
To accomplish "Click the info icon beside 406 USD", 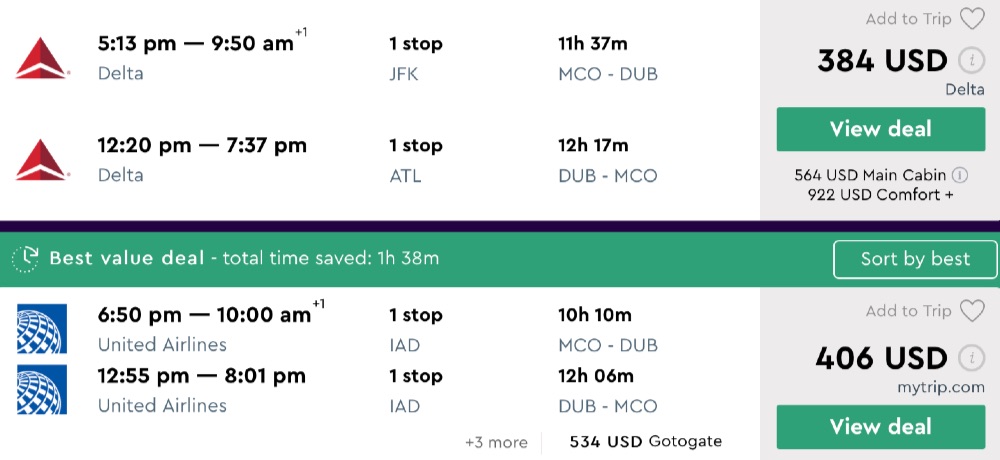I will [x=970, y=358].
